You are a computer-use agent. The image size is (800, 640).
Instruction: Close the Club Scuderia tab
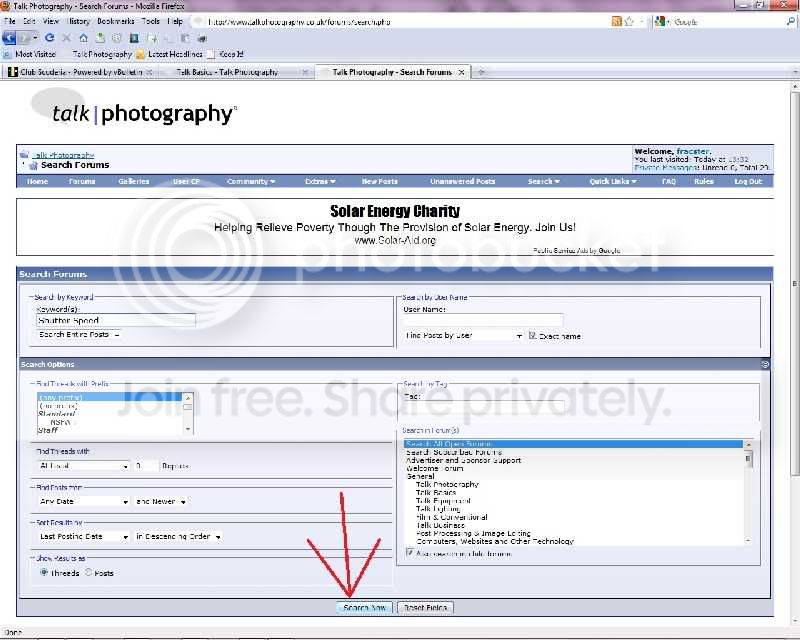(149, 72)
